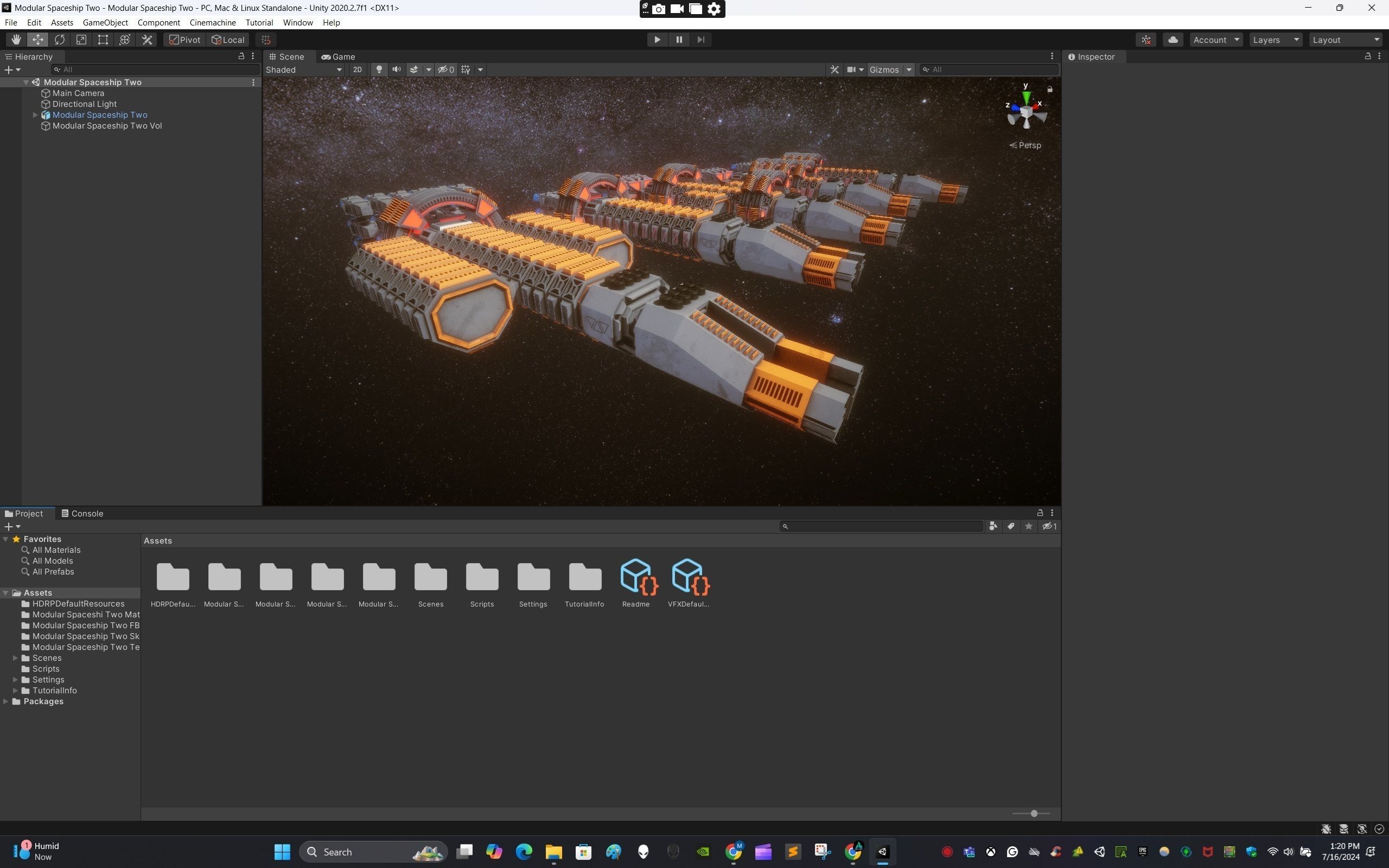1389x868 pixels.
Task: Expand the Modular Spaceship Two prefab
Action: [35, 115]
